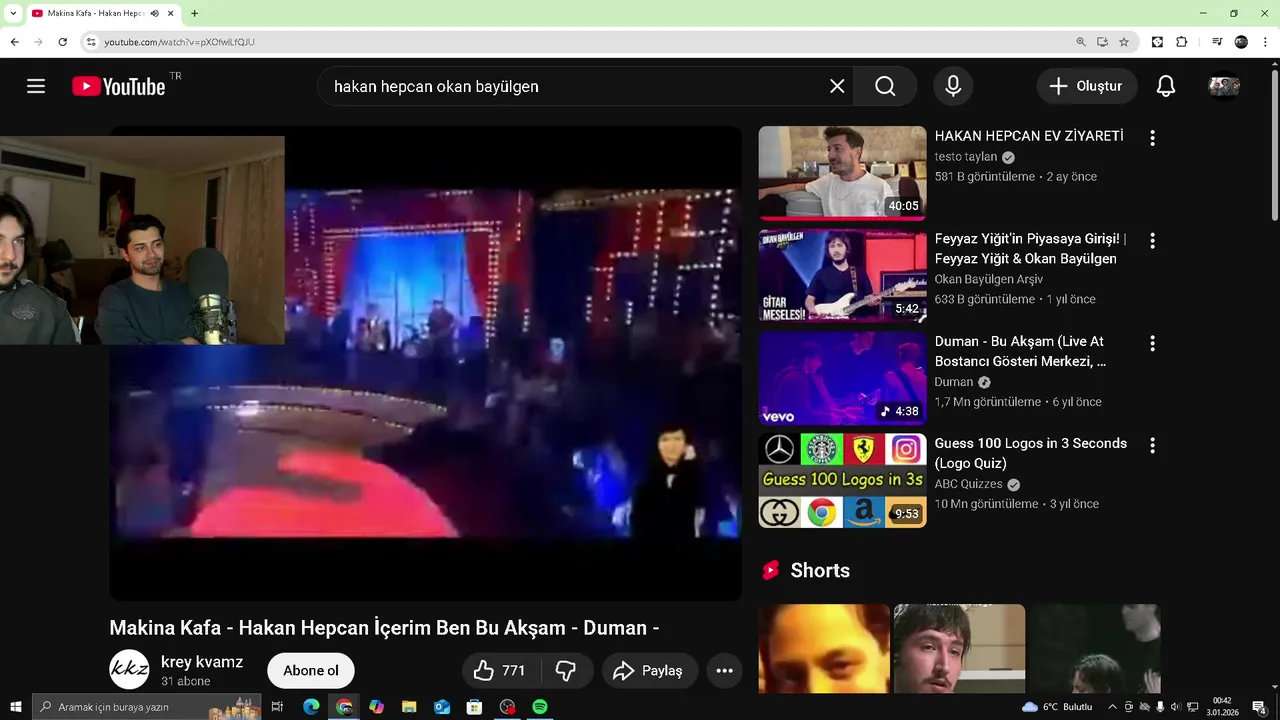
Task: Open Chrome profile avatar
Action: [x=1241, y=42]
